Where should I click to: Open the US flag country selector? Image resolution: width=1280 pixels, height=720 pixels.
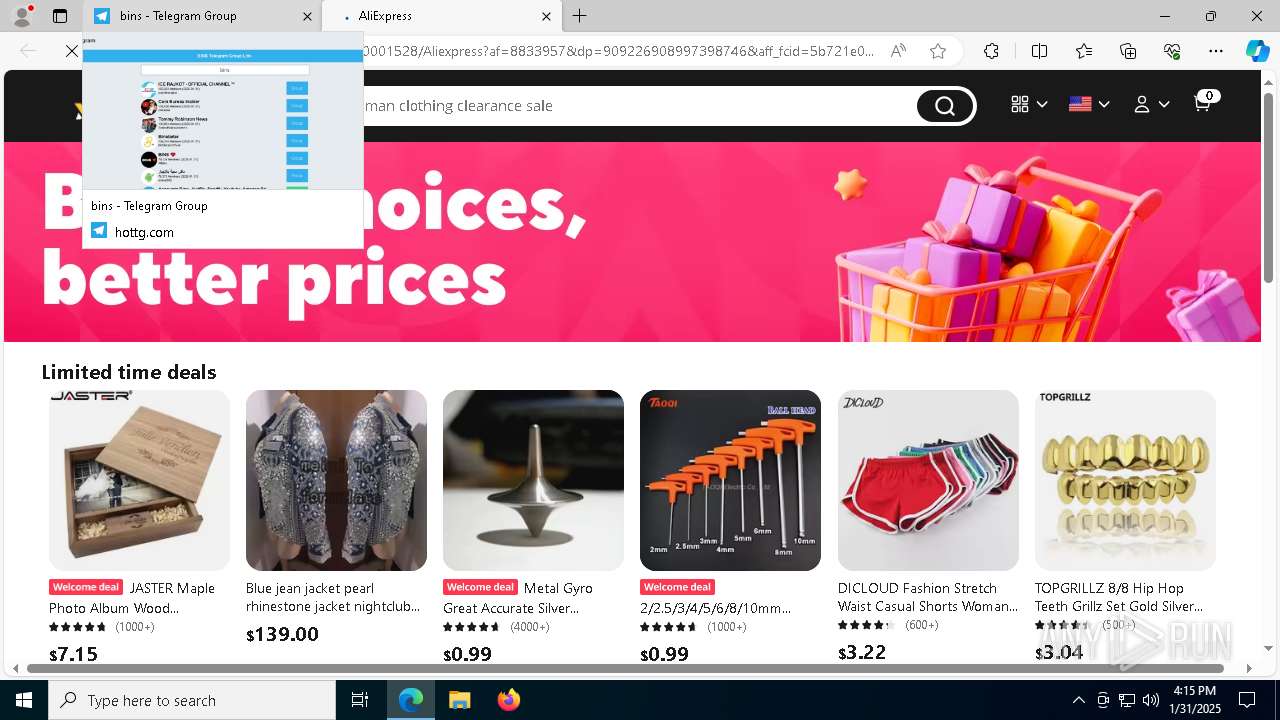tap(1089, 104)
